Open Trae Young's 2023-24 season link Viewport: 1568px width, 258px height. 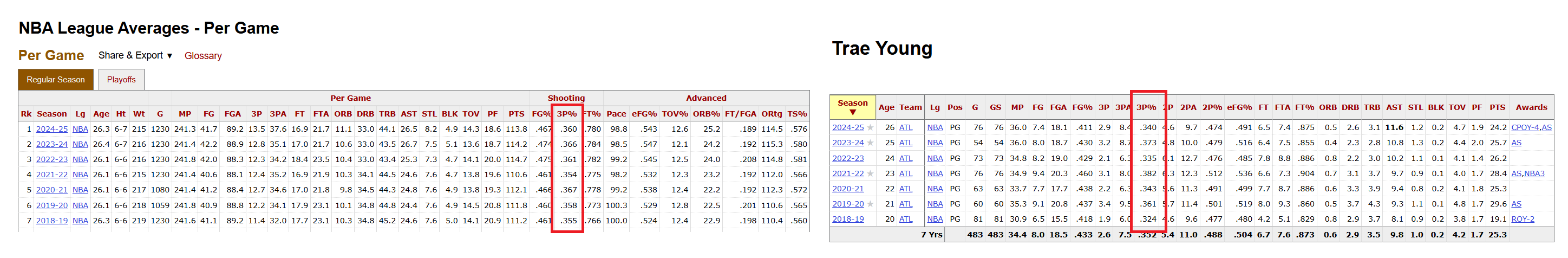click(x=848, y=143)
